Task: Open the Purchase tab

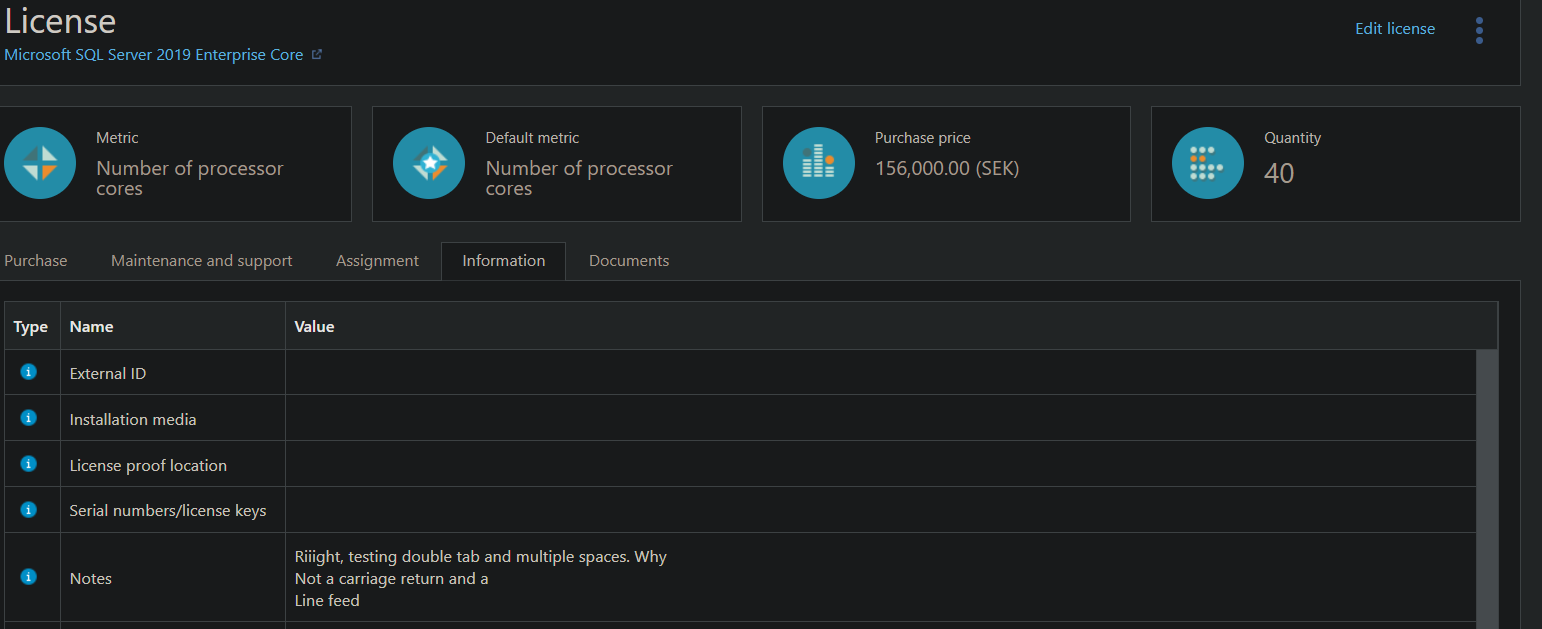Action: coord(36,261)
